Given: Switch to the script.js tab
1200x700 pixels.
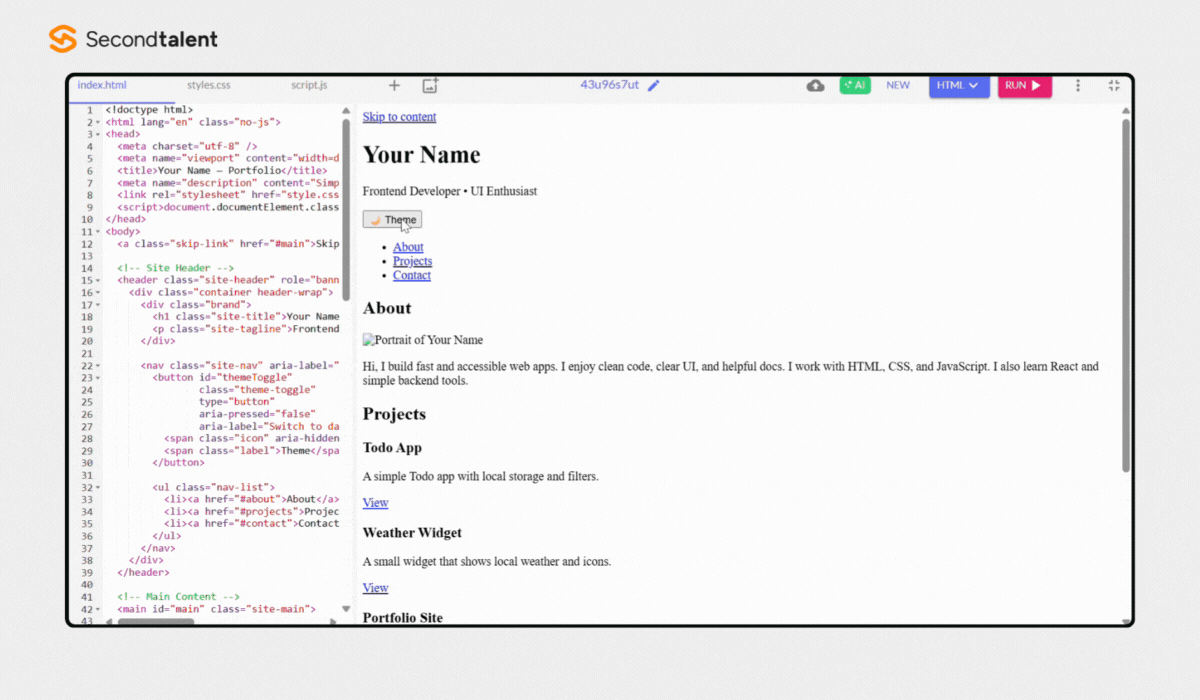Looking at the screenshot, I should click(x=309, y=86).
